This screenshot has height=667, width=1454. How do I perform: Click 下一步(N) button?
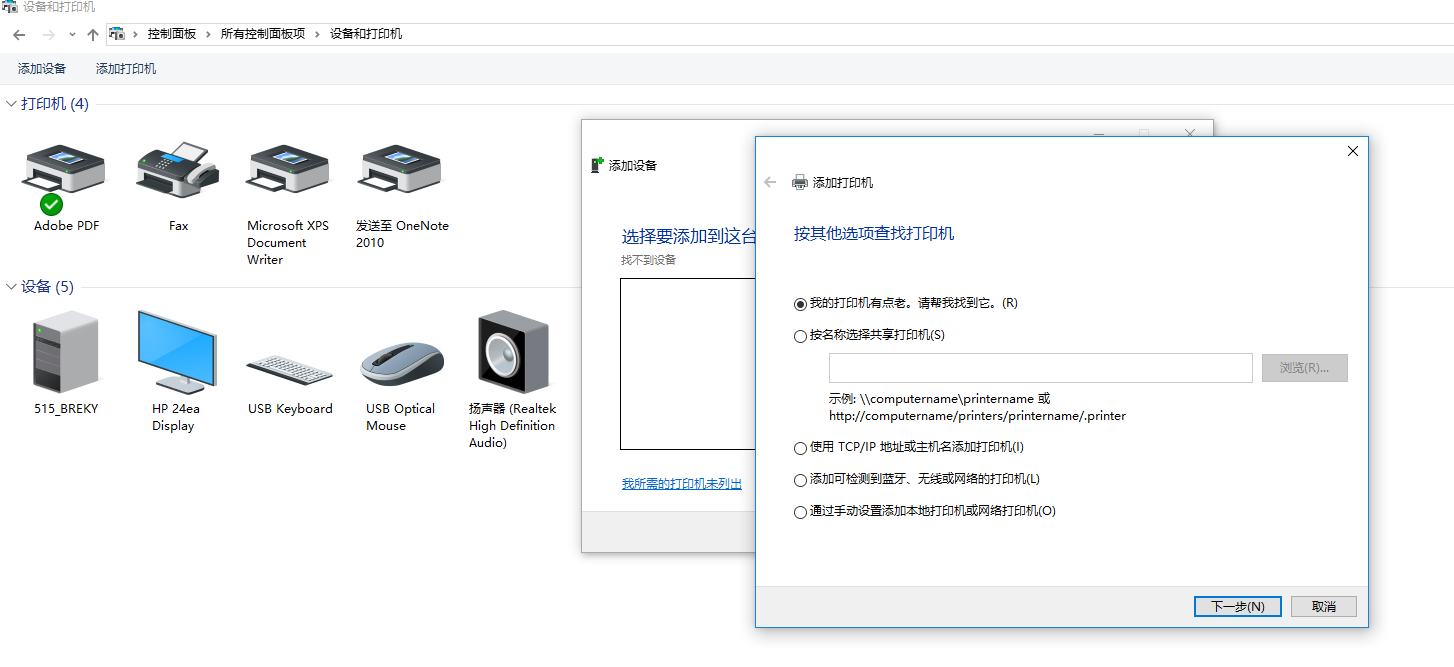(1238, 606)
